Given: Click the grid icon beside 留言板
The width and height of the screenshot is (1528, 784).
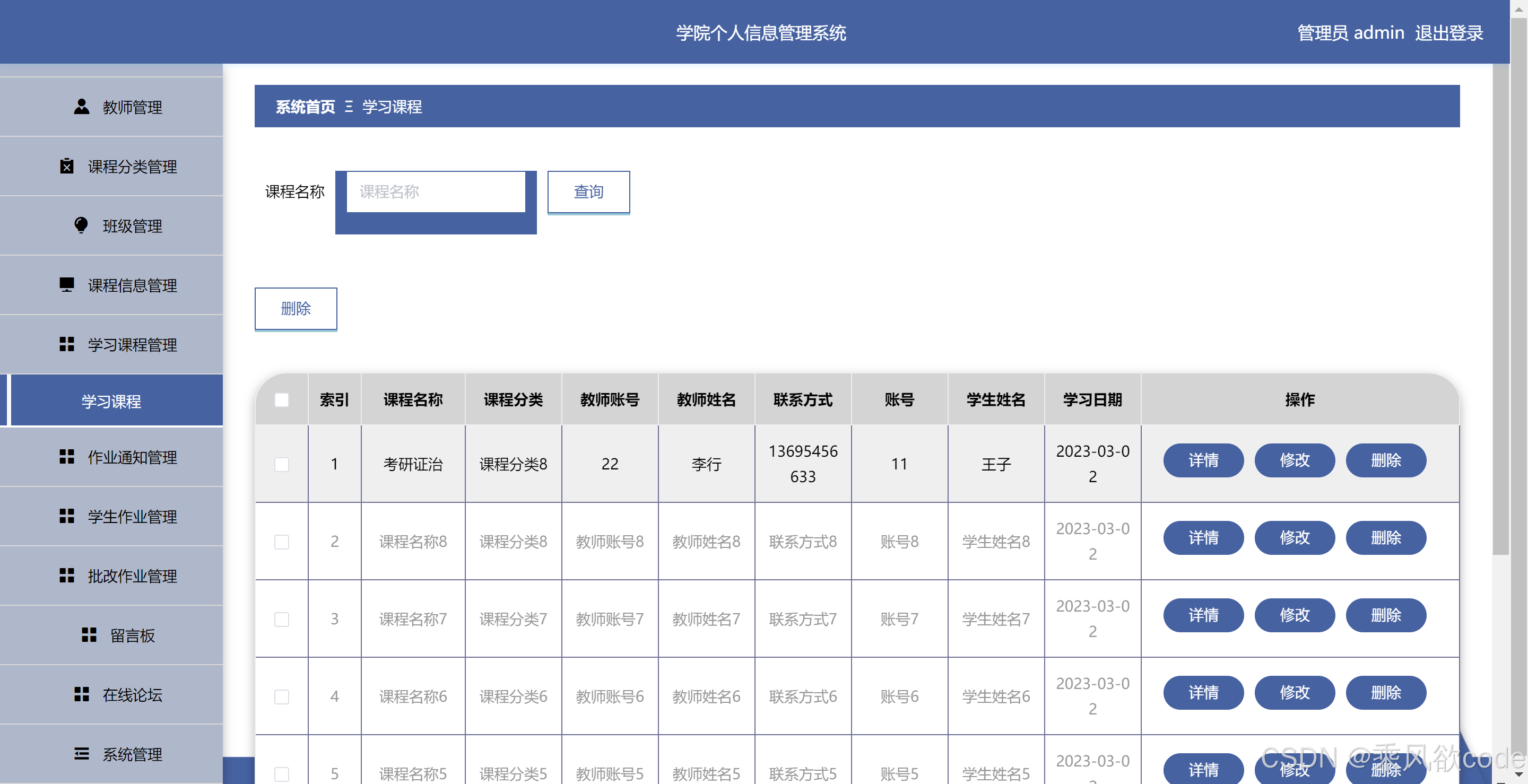Looking at the screenshot, I should [x=89, y=635].
